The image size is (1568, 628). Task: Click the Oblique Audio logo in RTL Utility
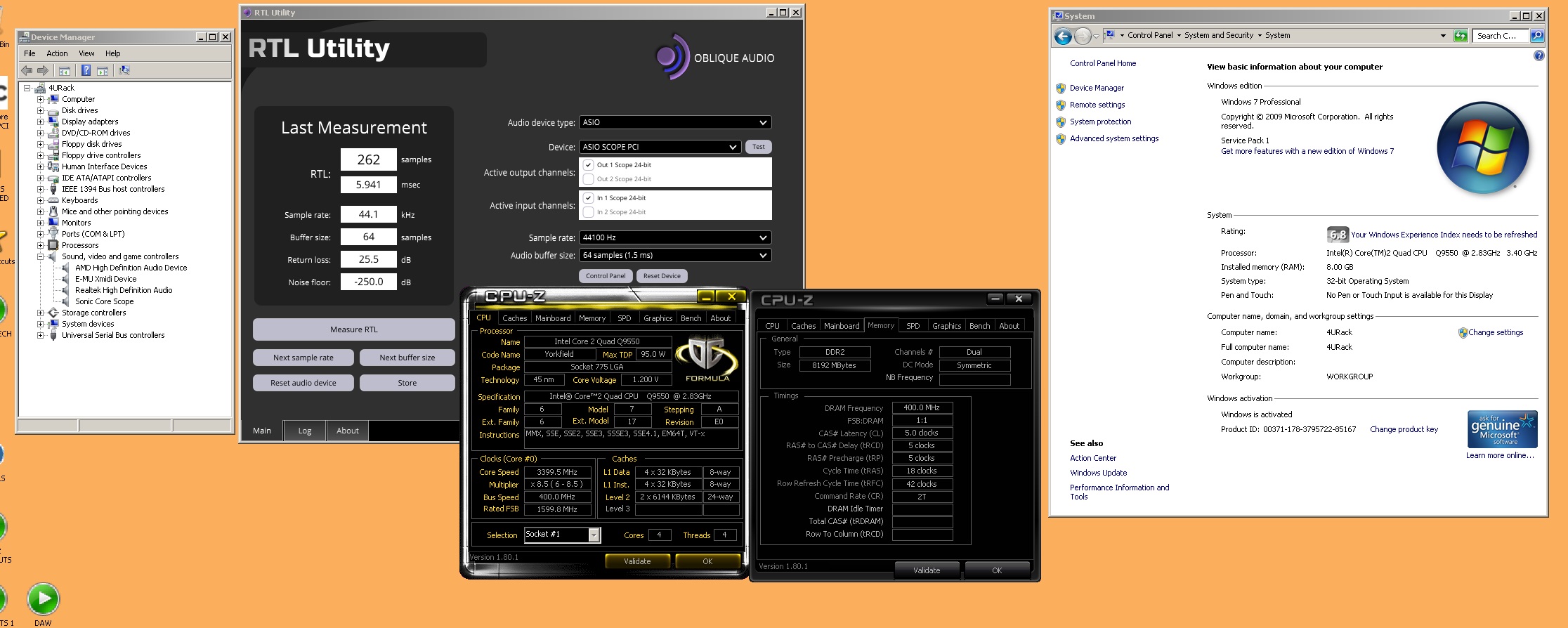point(714,58)
